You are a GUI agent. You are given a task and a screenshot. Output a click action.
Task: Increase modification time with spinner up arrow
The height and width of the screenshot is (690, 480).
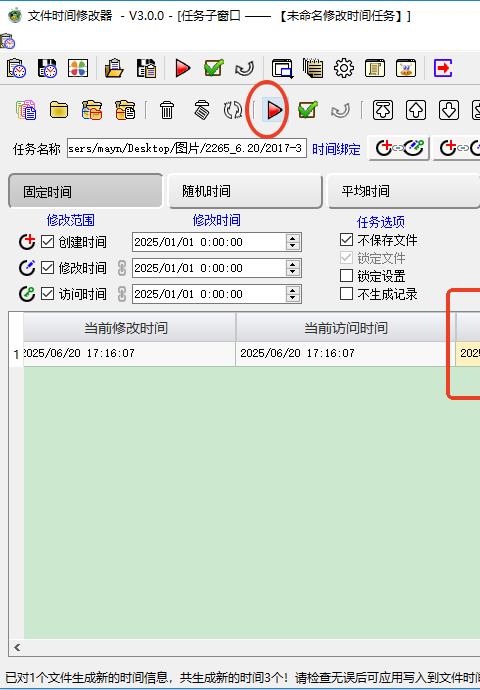coord(293,264)
